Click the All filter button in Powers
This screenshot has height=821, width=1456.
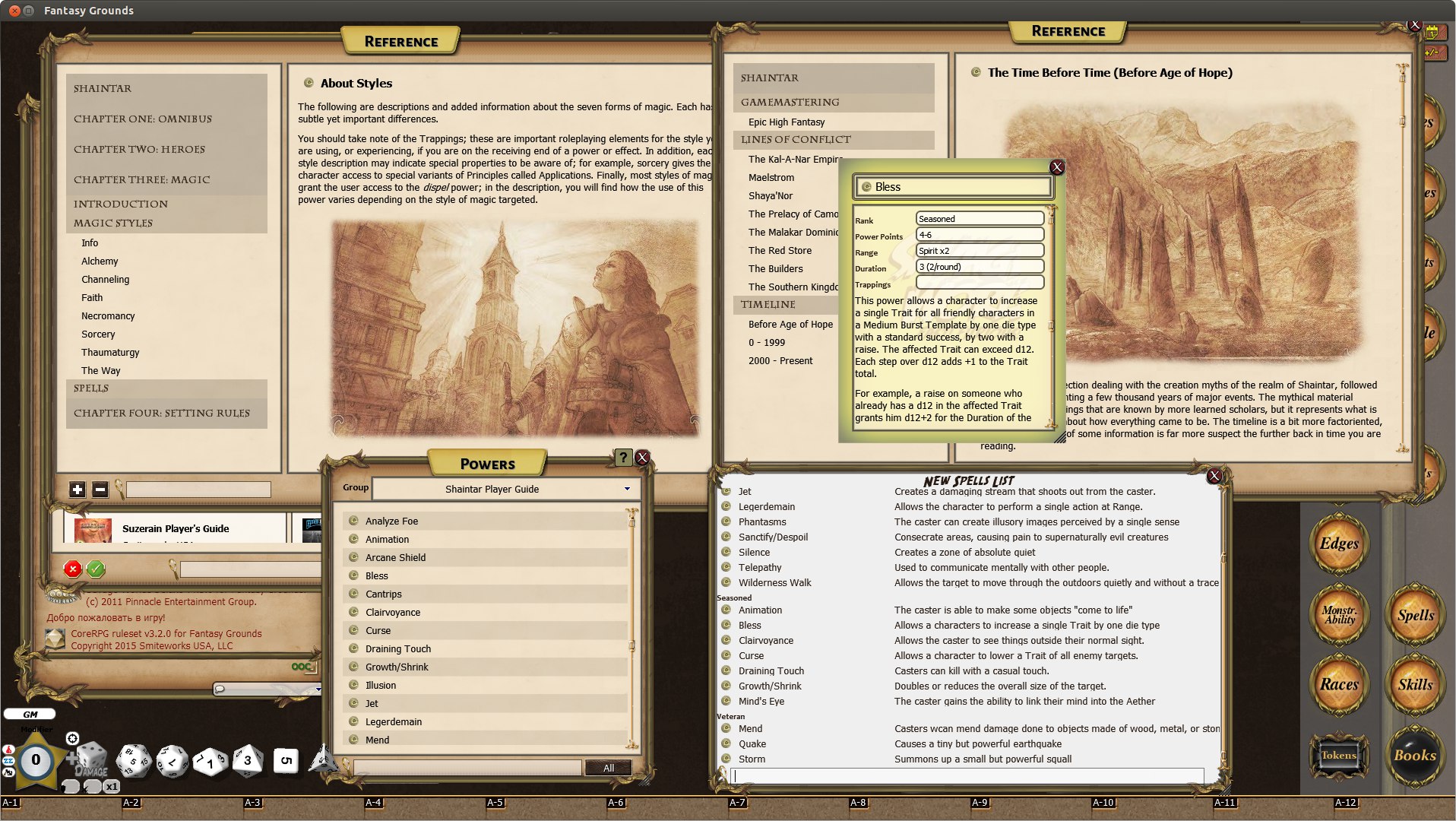tap(609, 768)
